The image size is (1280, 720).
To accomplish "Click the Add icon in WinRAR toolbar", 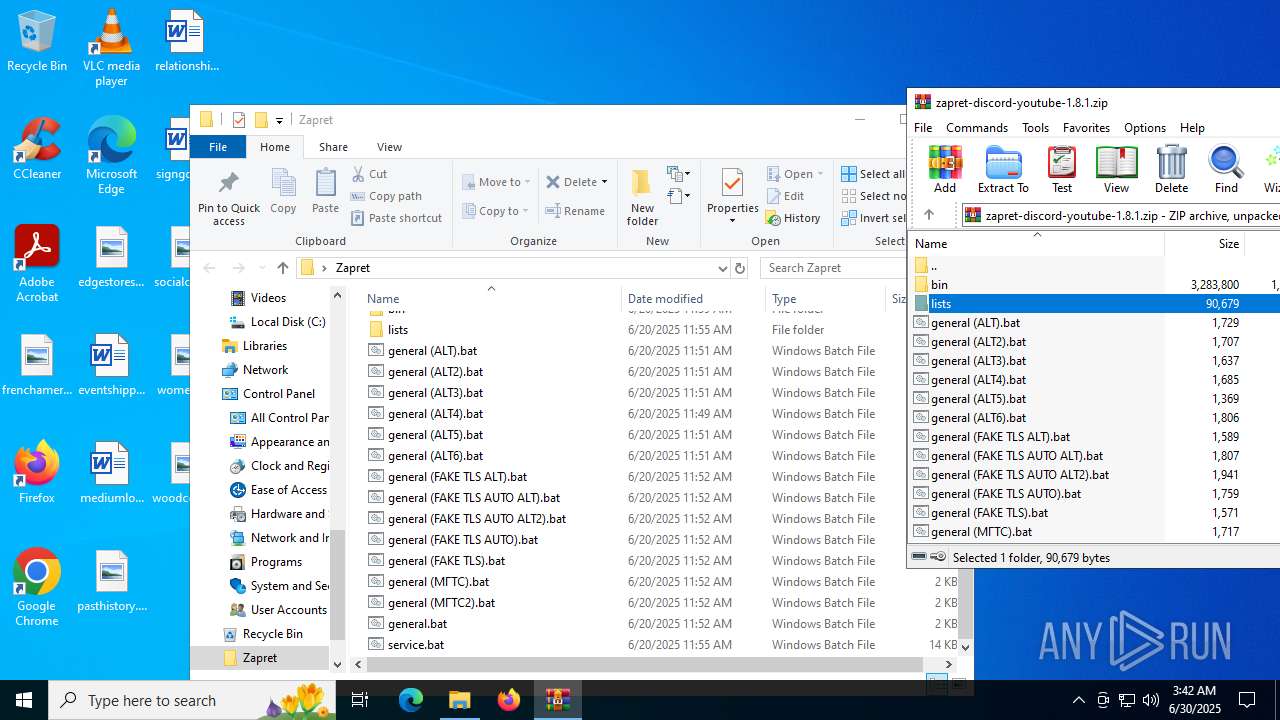I will pos(945,168).
